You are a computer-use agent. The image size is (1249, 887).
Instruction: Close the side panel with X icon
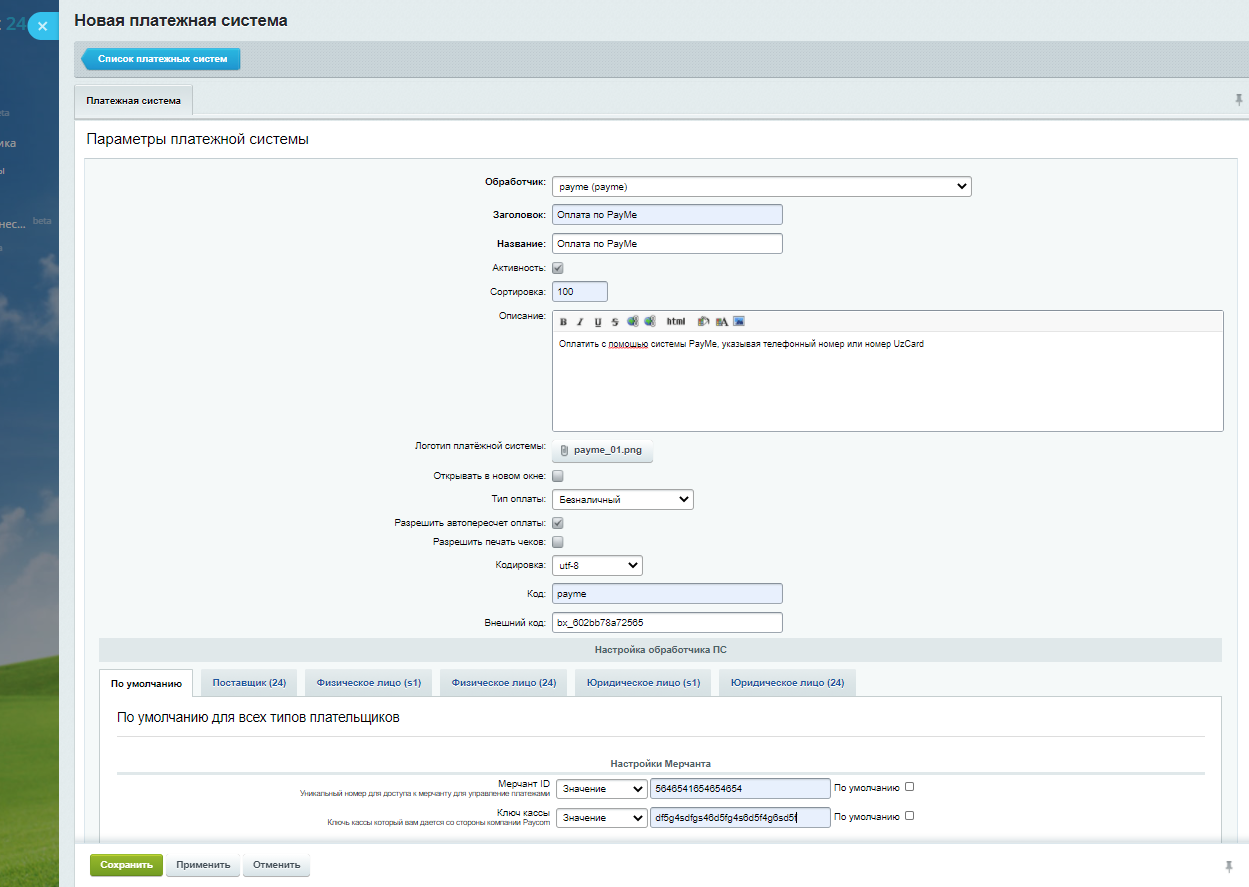(x=42, y=27)
